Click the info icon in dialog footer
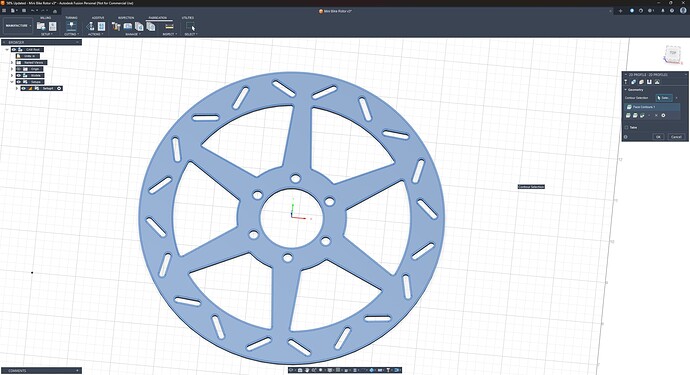The width and height of the screenshot is (690, 375). point(625,137)
